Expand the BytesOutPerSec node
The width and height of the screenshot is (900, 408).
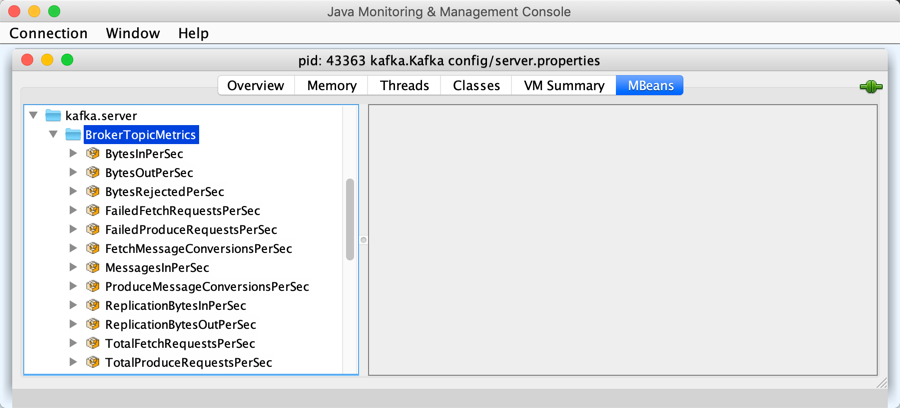tap(73, 173)
